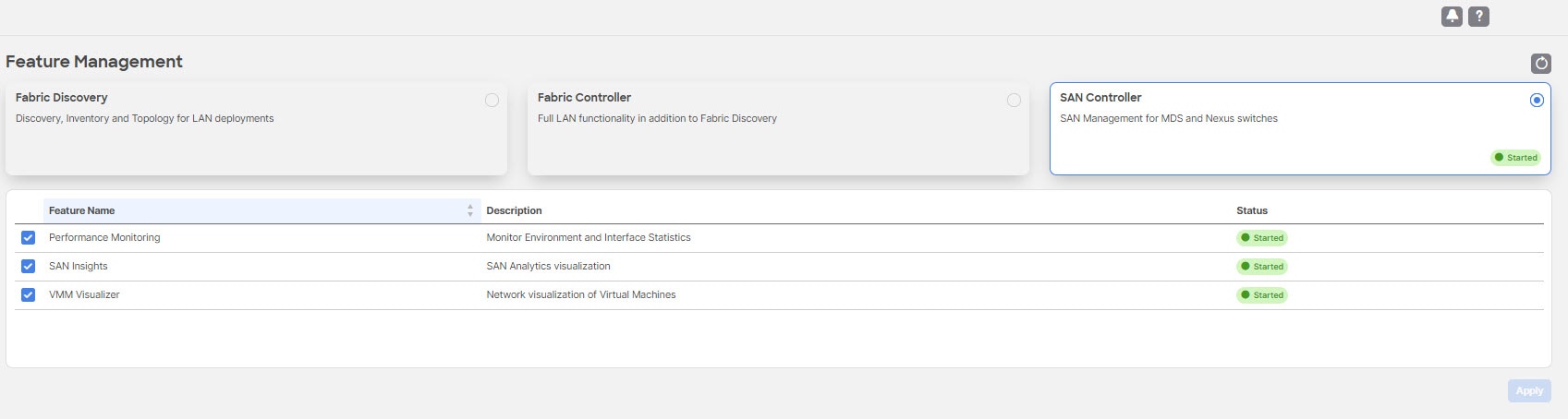Open the help question mark icon

click(x=1478, y=17)
